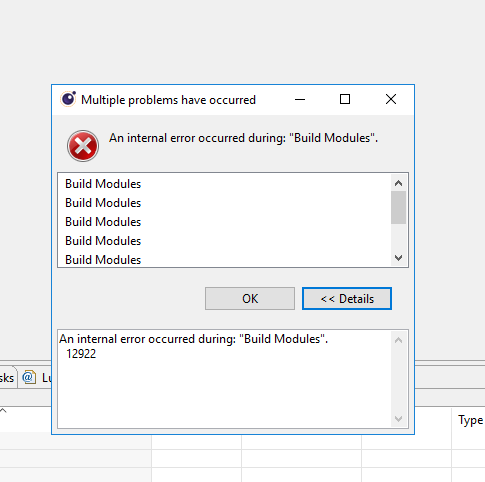Collapse details with the << Details button

(347, 298)
